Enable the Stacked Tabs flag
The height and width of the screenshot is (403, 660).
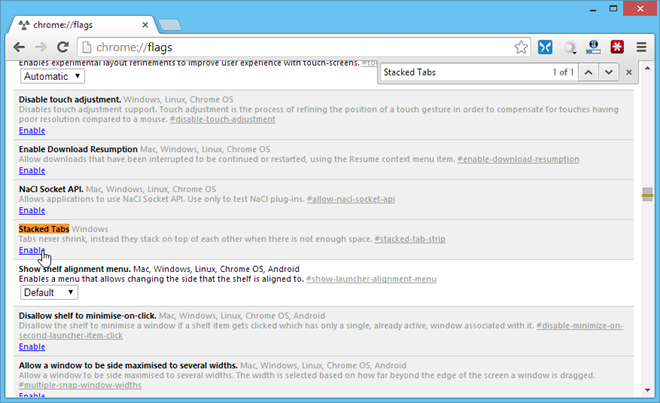coord(31,250)
